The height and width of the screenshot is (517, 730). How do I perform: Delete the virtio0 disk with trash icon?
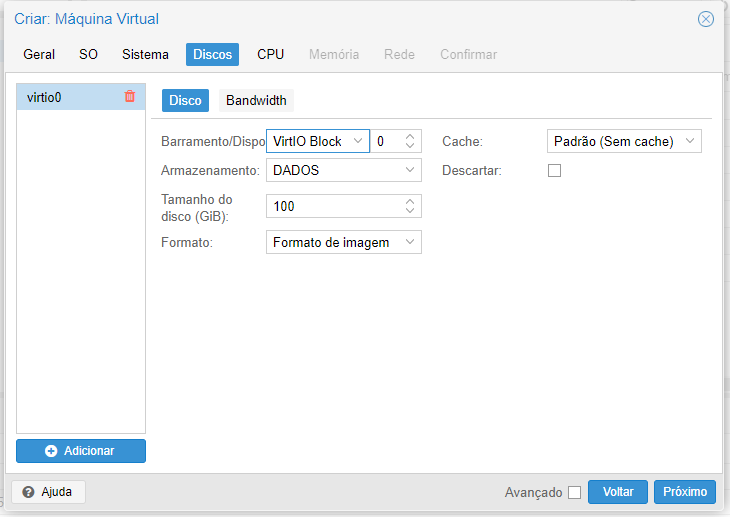[x=130, y=96]
